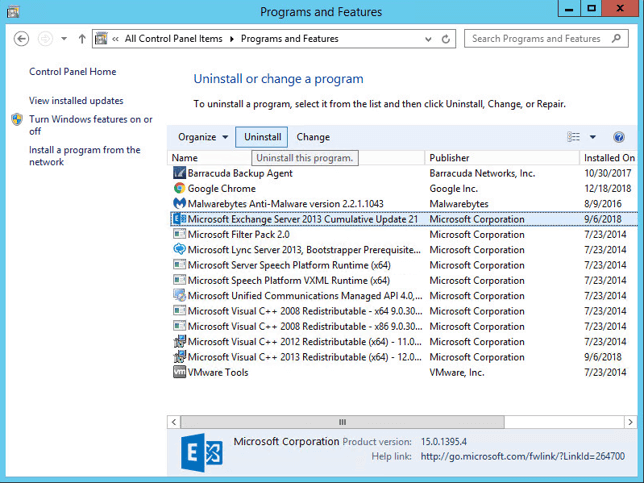Screen dimensions: 644x483
Task: Open View installed updates
Action: 76,101
